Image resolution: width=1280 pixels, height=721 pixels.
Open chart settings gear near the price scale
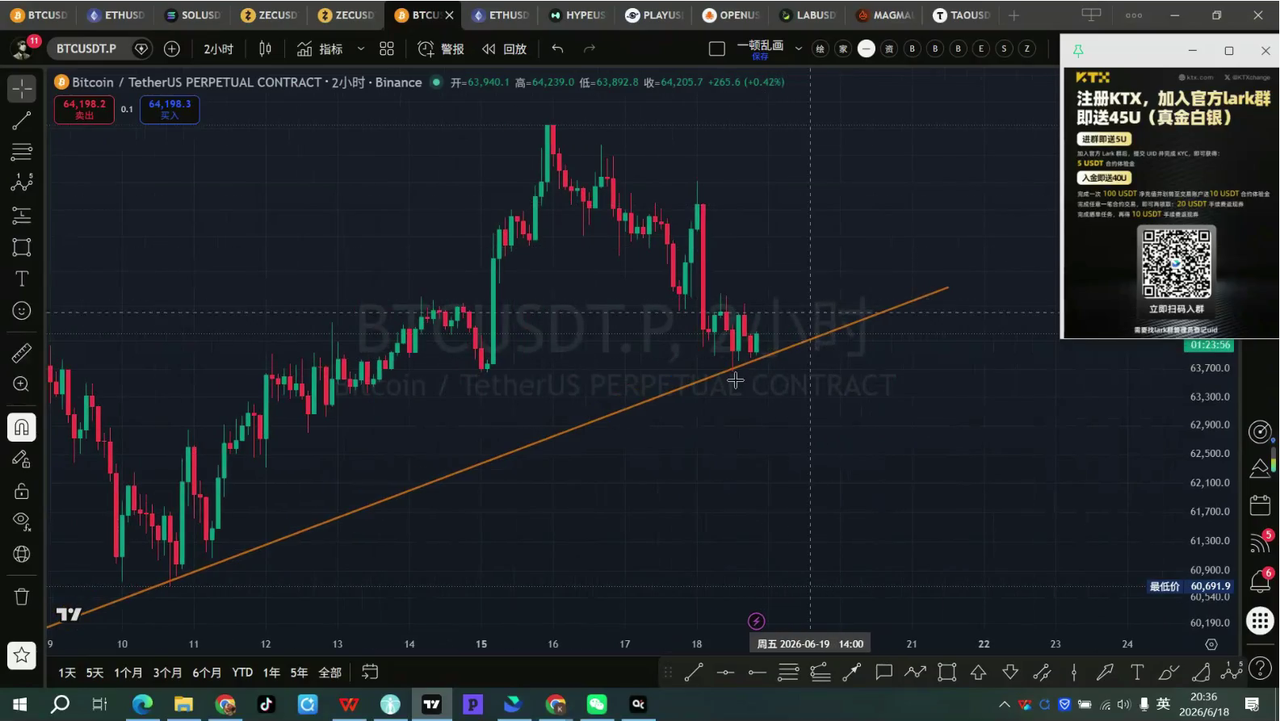point(1211,644)
